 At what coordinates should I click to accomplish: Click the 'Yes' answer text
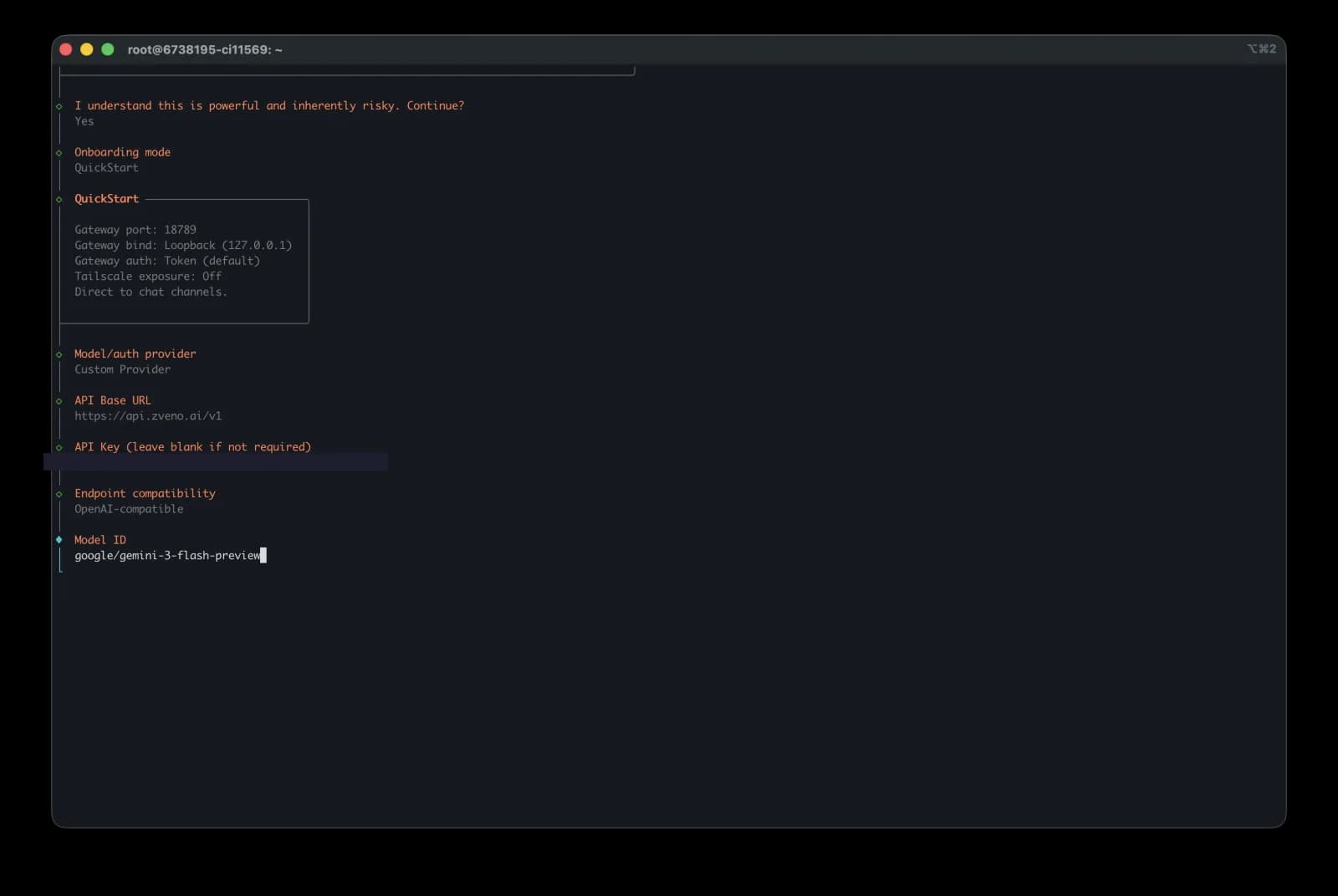click(x=84, y=121)
